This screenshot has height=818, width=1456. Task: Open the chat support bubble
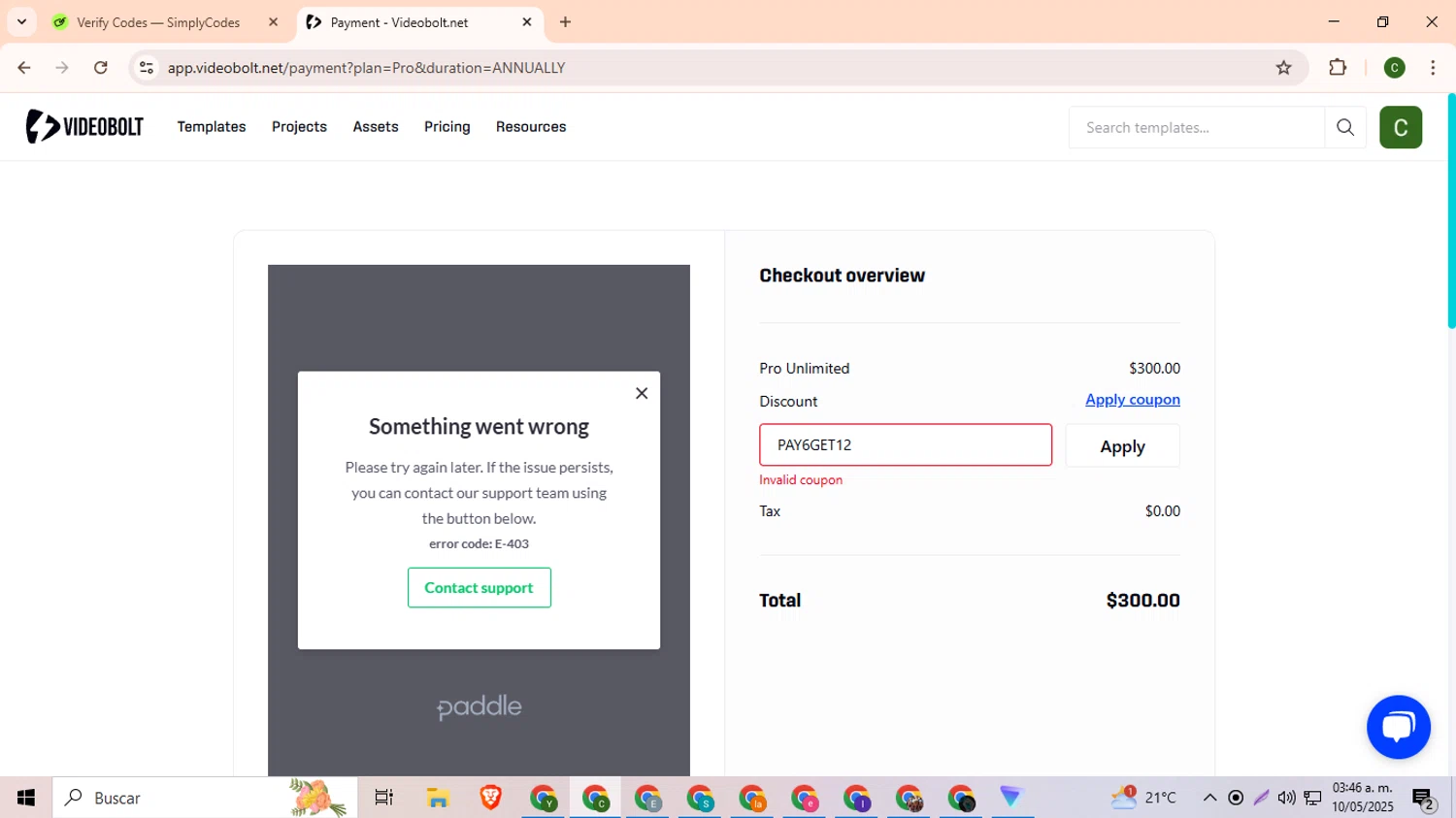point(1399,727)
